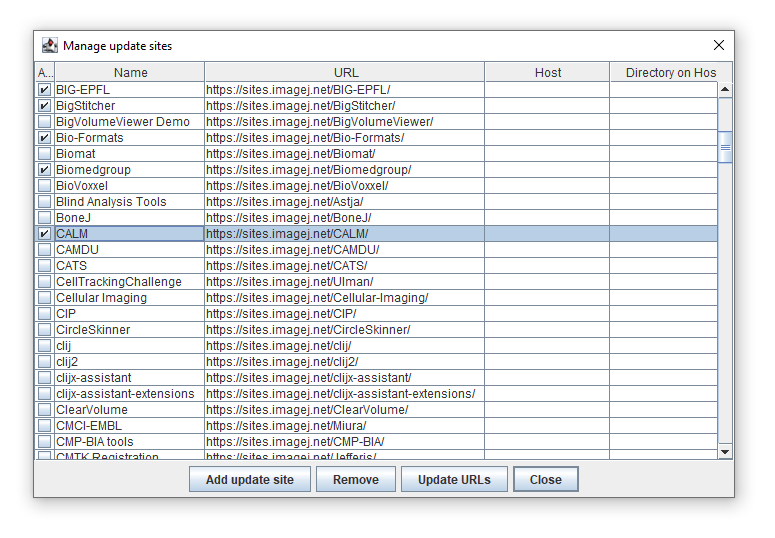Select the clij2 name cell
Viewport: 775px width, 538px height.
(129, 361)
